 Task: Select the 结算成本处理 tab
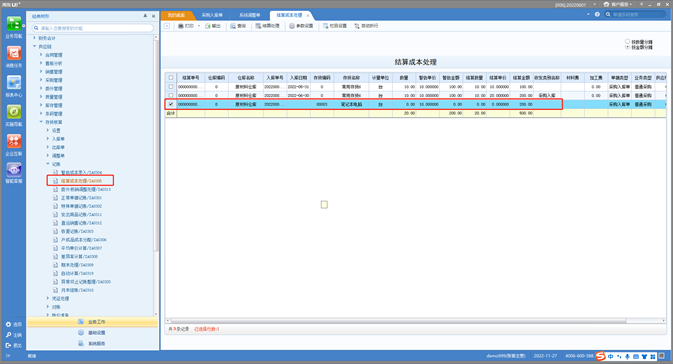tap(289, 15)
